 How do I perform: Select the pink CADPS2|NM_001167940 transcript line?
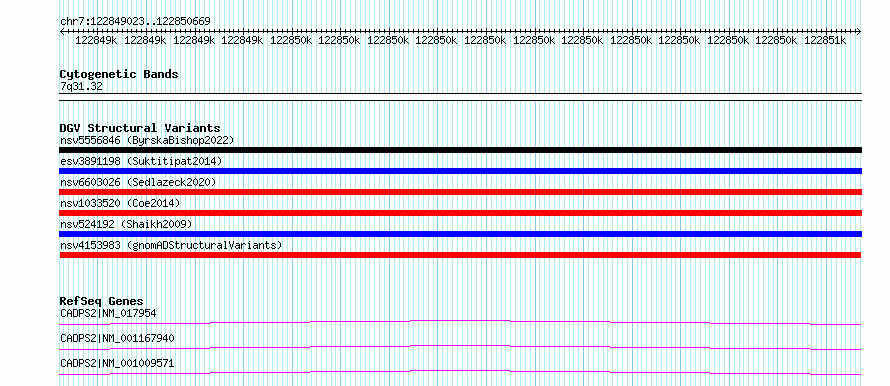[x=460, y=347]
